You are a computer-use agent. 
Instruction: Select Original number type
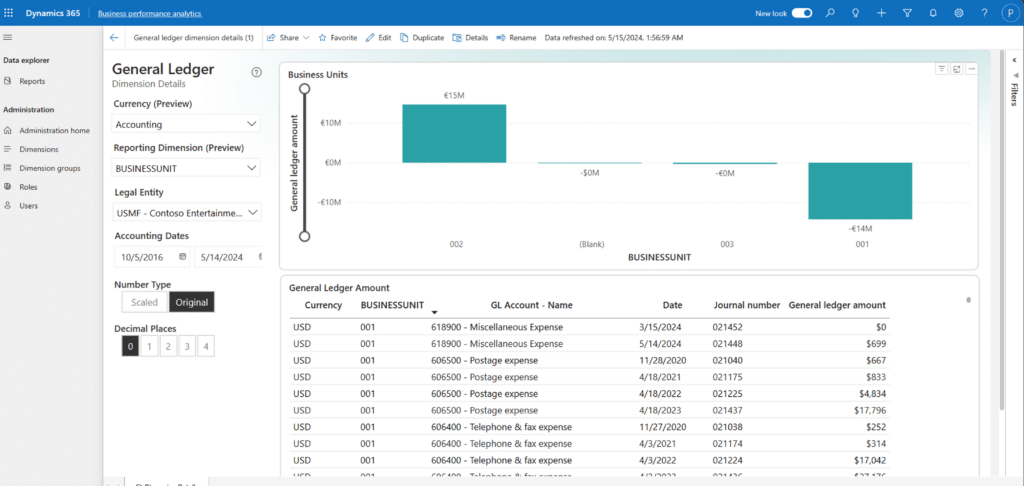point(191,302)
